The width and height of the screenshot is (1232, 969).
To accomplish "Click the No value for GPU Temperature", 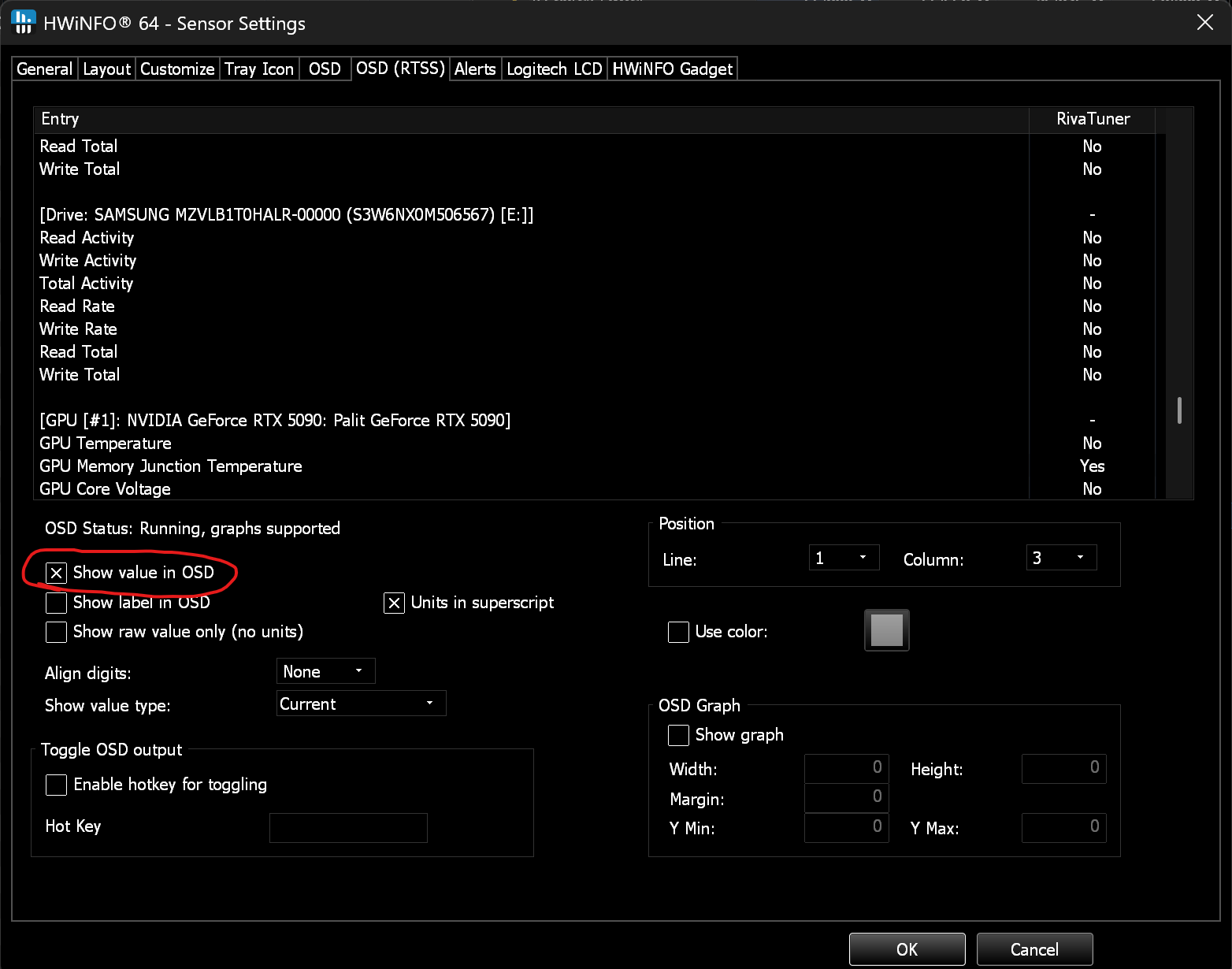I will tap(1092, 444).
